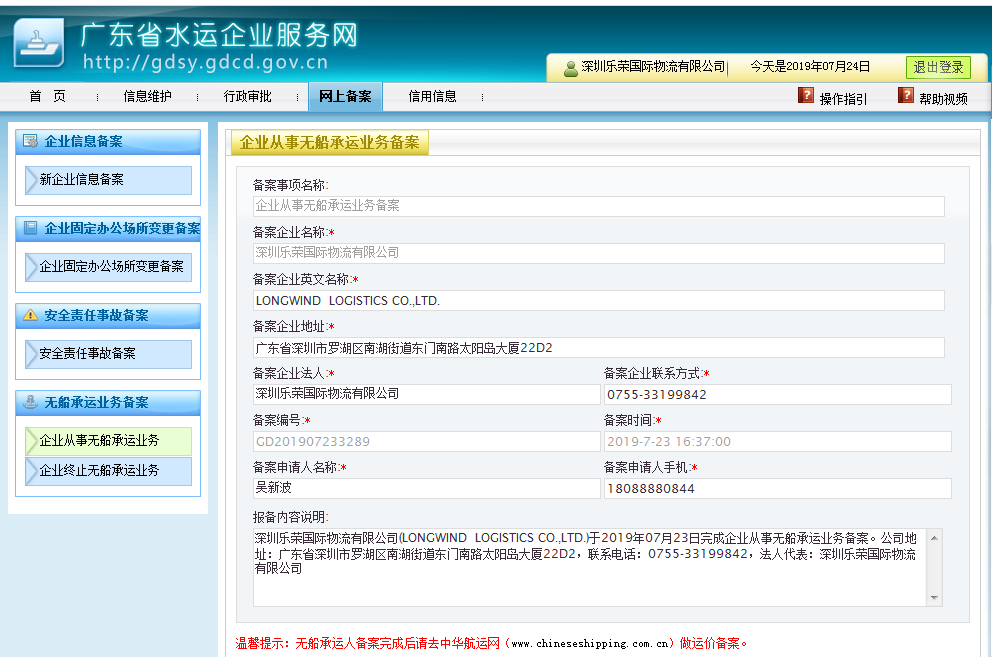Click the 企业信息备案 panel header
Image resolution: width=992 pixels, height=657 pixels.
(108, 141)
